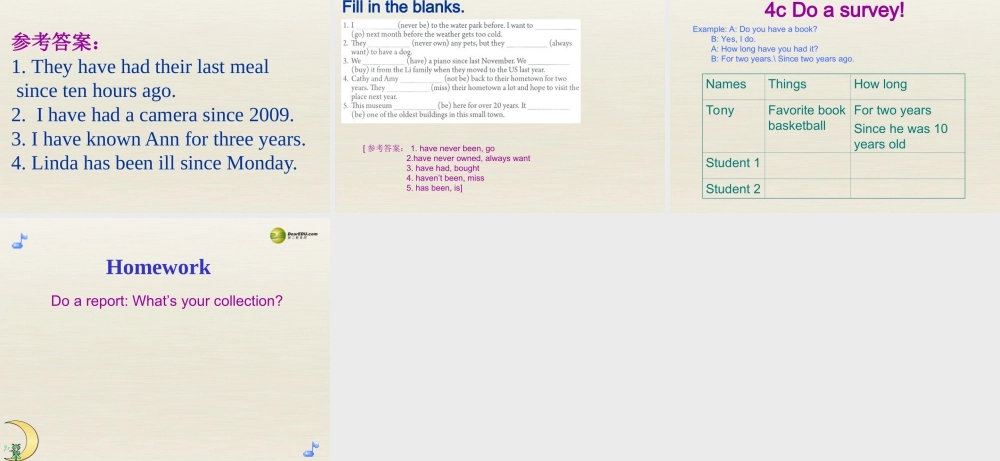
Task: Click the DearEDU.com logo on Homework slide
Action: [x=293, y=235]
